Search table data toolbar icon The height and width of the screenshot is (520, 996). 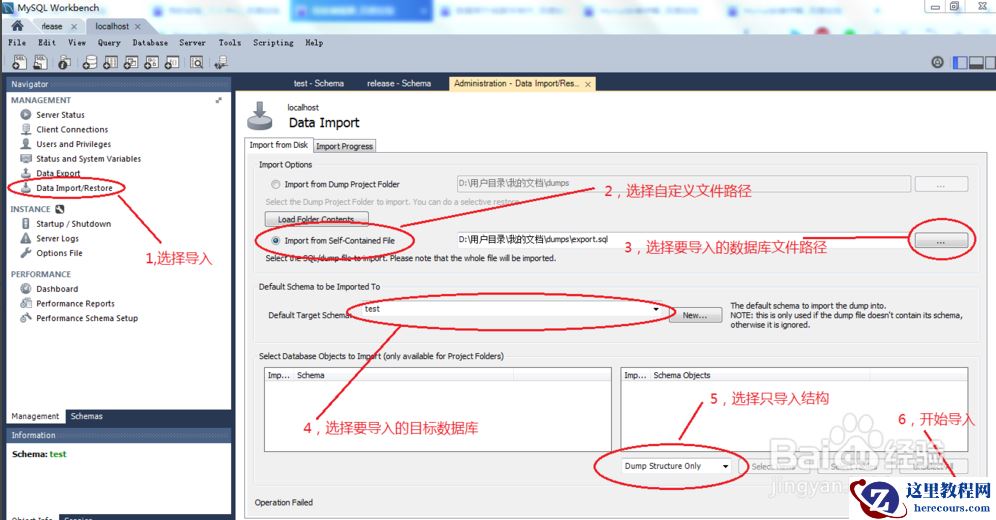196,62
